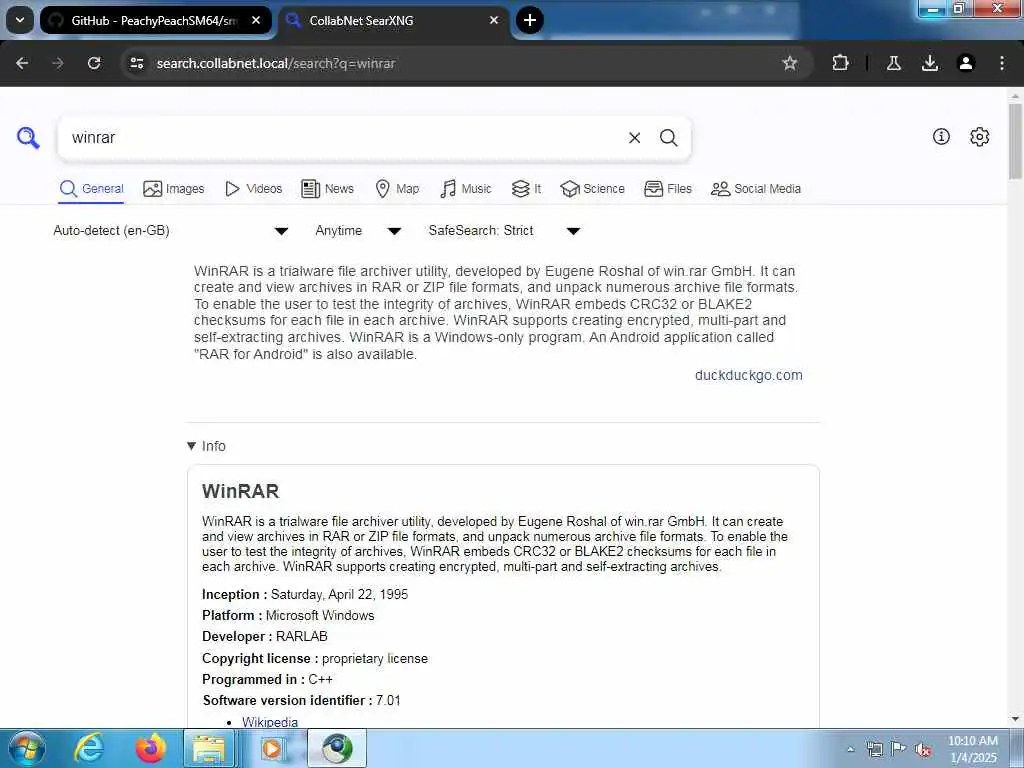Viewport: 1024px width, 768px height.
Task: Close the GitHub PeachyPeachSM64 tab
Action: click(x=256, y=20)
